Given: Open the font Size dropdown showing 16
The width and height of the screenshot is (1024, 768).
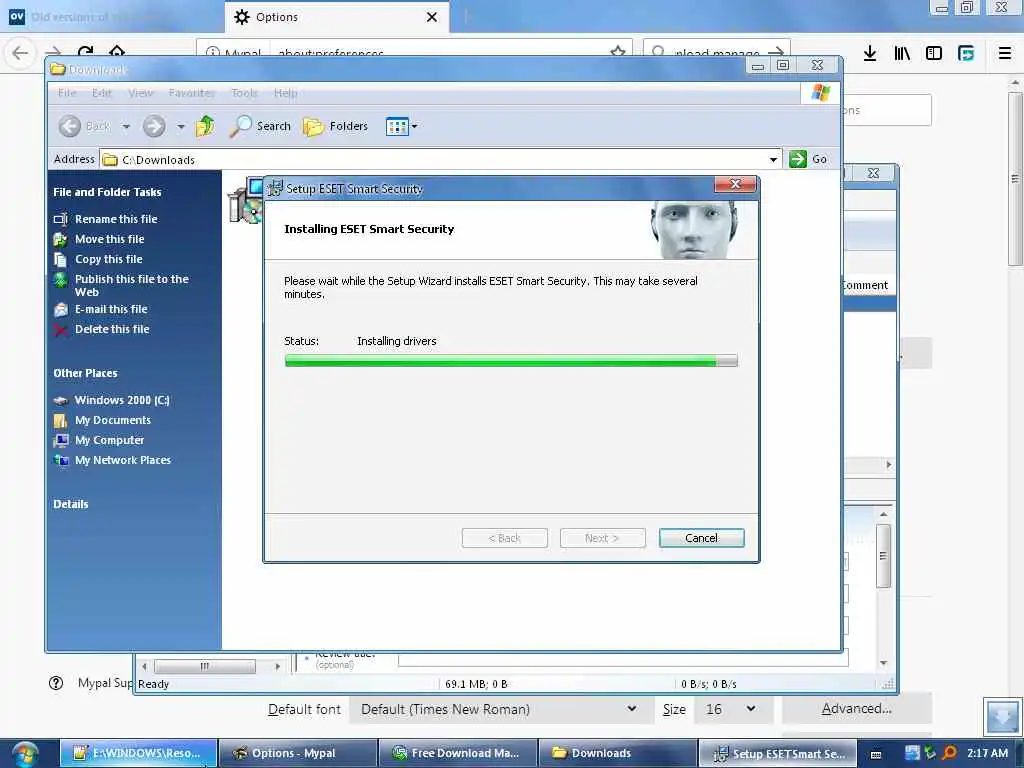Looking at the screenshot, I should click(x=733, y=709).
